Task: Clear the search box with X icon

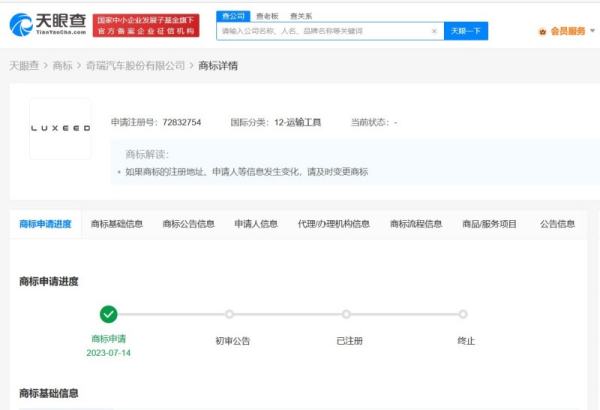Action: click(434, 31)
